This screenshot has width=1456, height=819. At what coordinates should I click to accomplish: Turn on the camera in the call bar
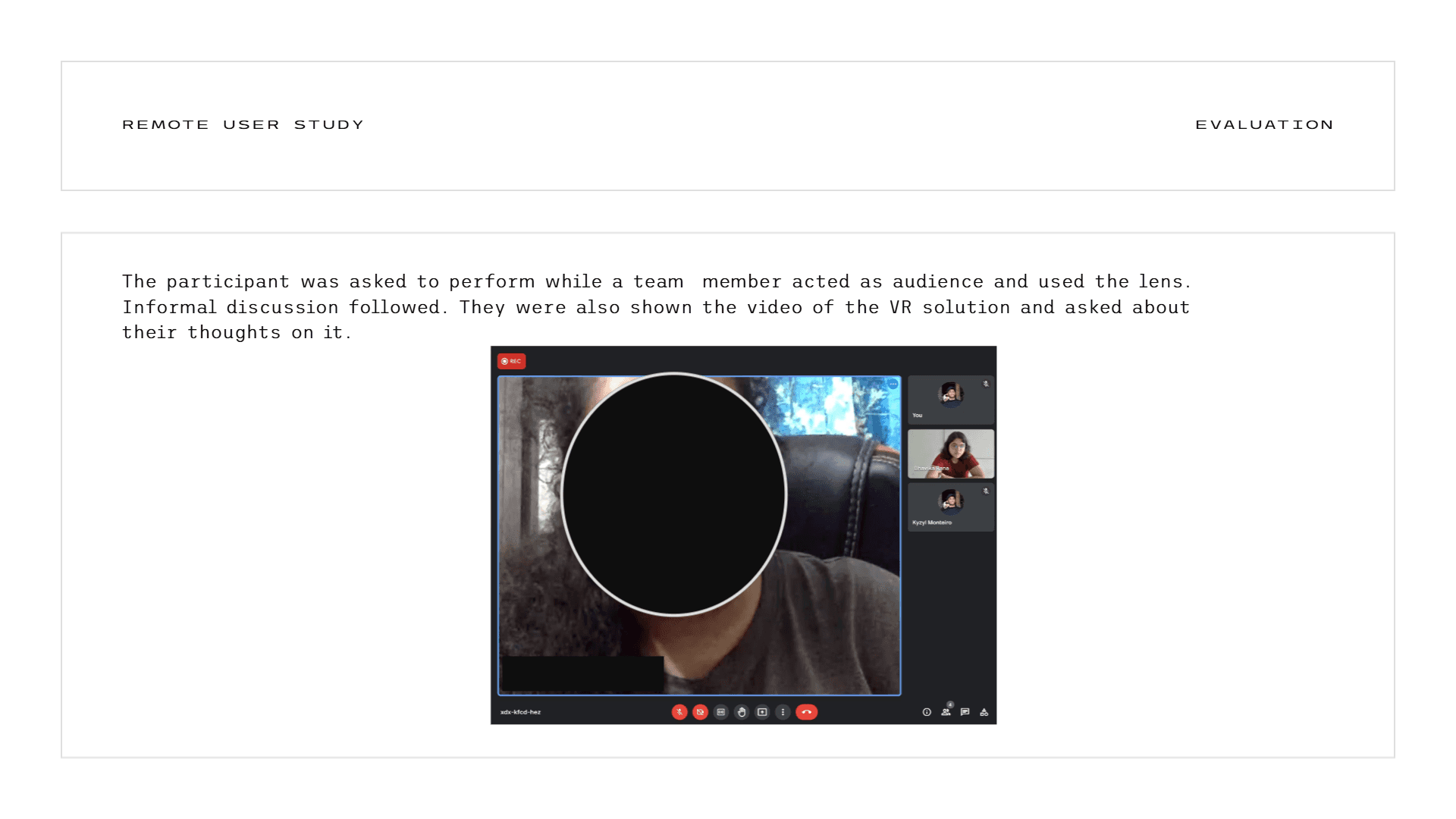tap(700, 712)
